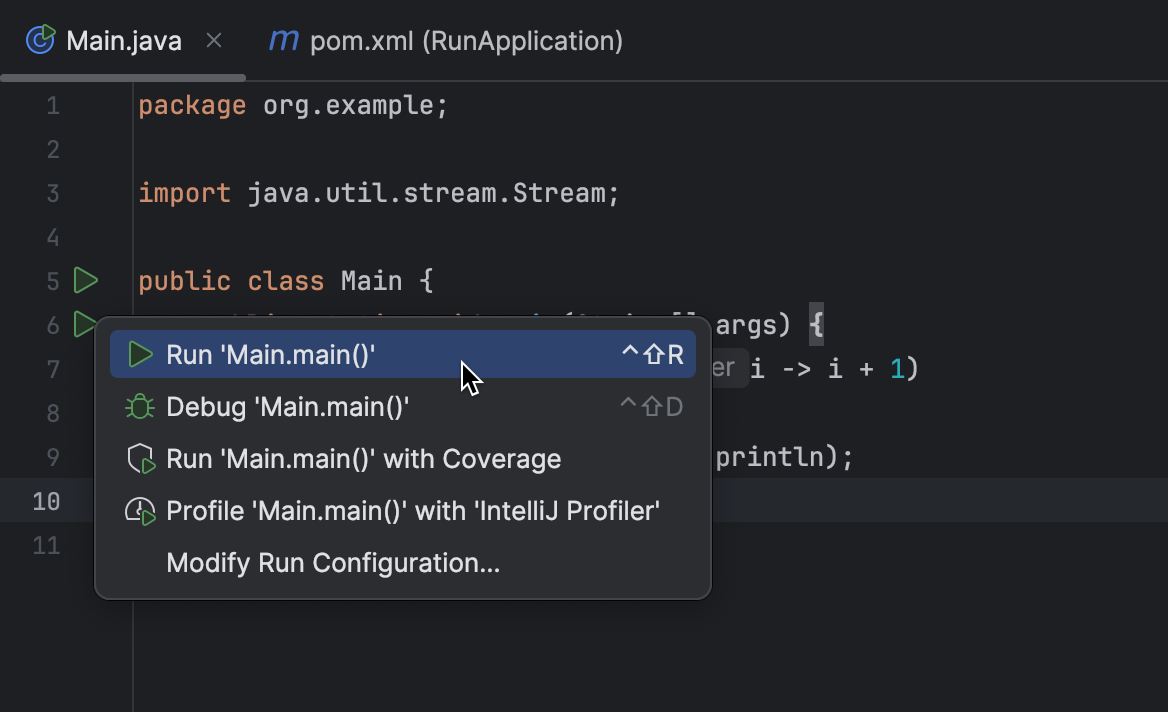
Task: Click line number 10 in the gutter
Action: (45, 501)
